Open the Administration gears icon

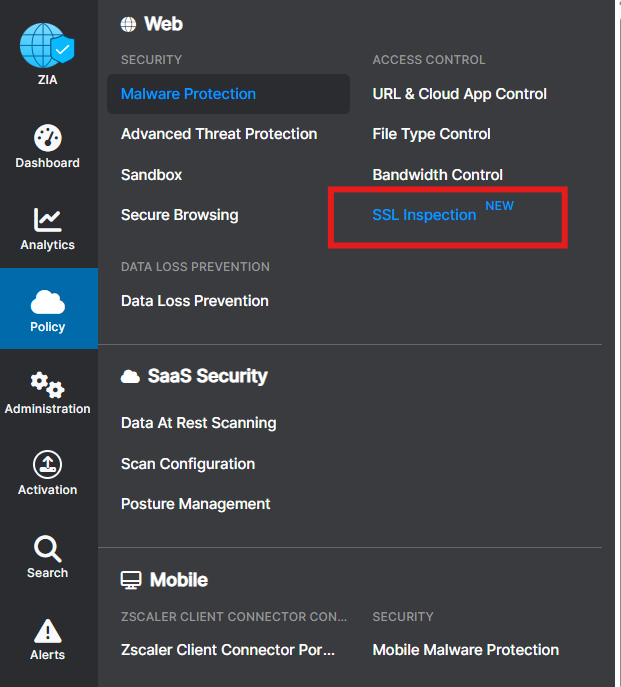pos(47,384)
